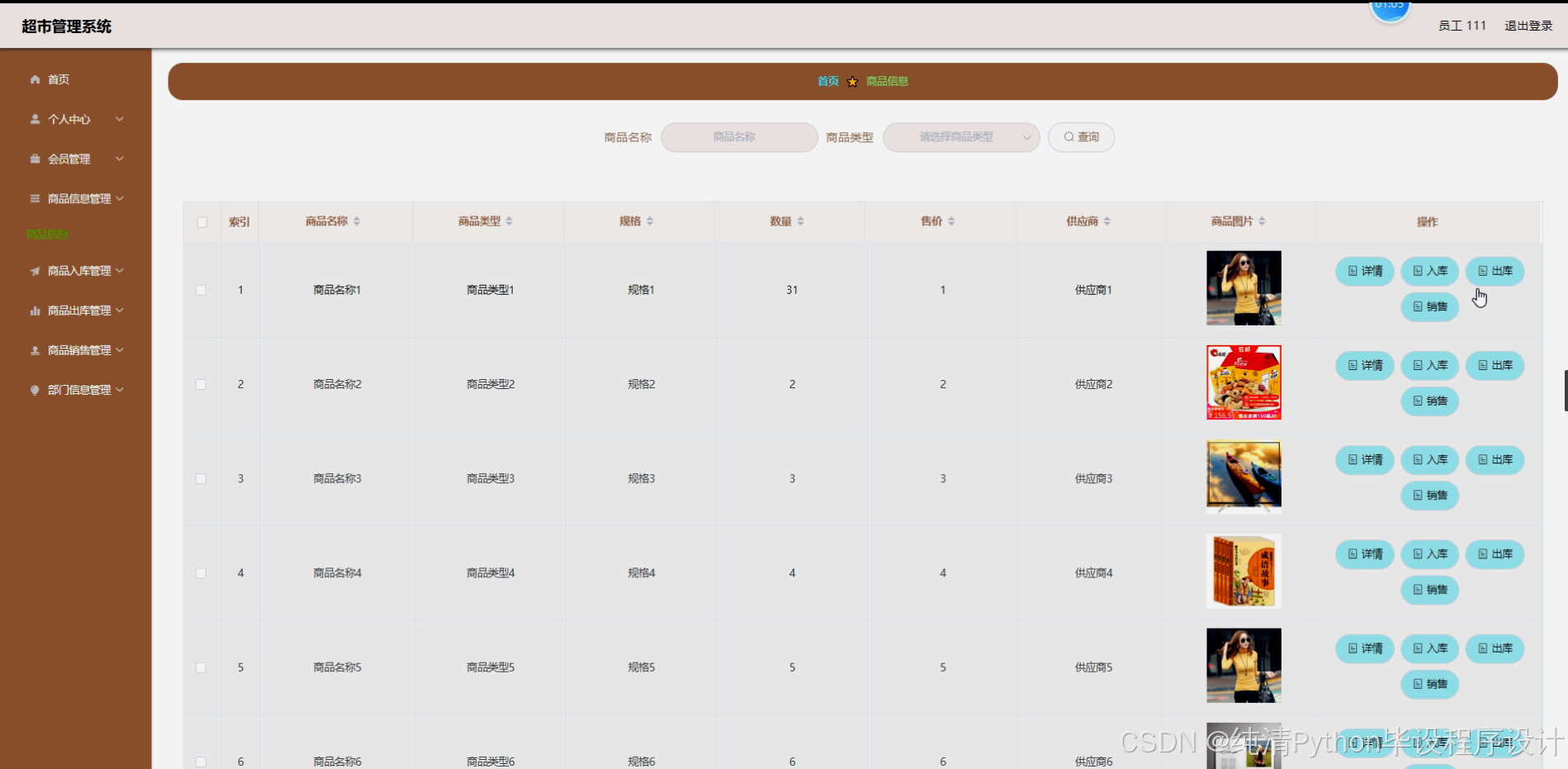Open the product image of 商品名称1
Viewport: 1568px width, 769px height.
[x=1244, y=287]
